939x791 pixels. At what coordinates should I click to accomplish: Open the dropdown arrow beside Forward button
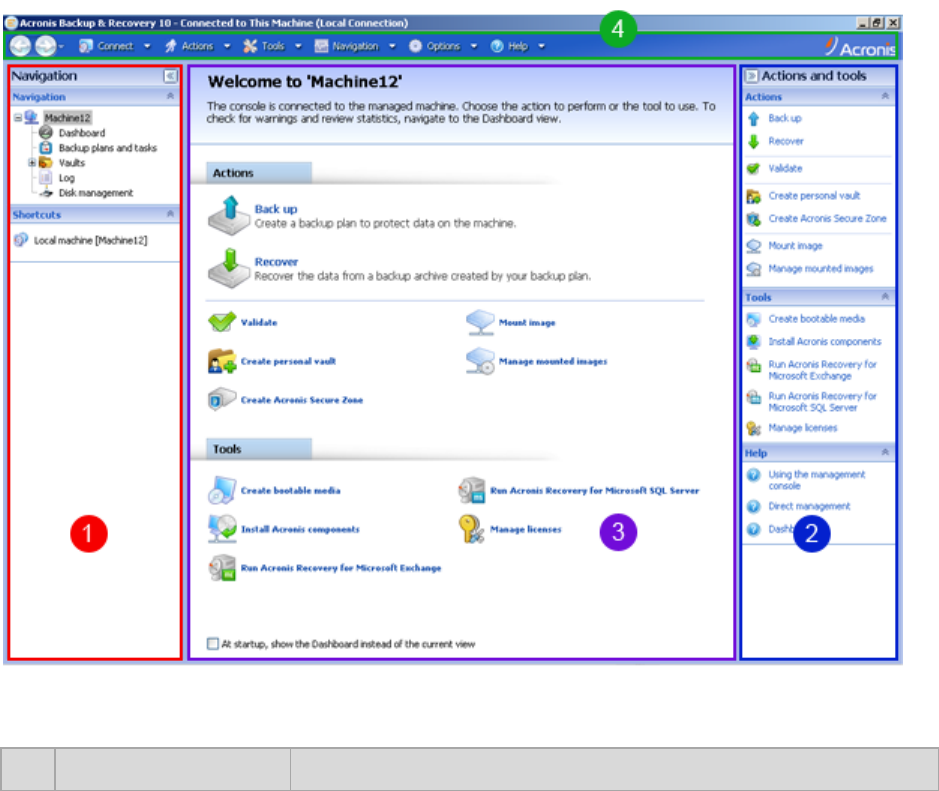pos(61,47)
